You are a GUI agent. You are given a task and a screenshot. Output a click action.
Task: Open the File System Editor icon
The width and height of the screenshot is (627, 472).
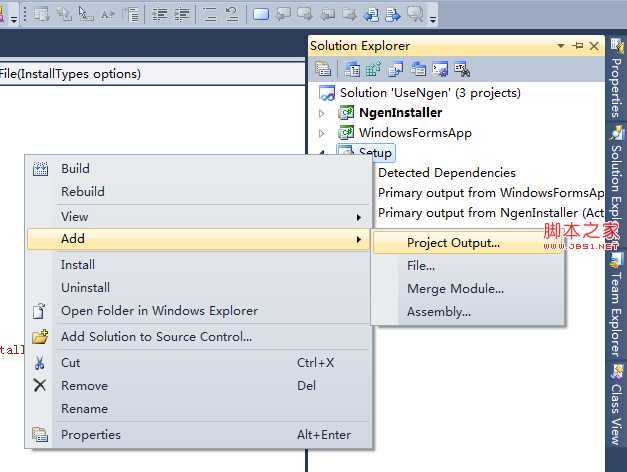[351, 69]
